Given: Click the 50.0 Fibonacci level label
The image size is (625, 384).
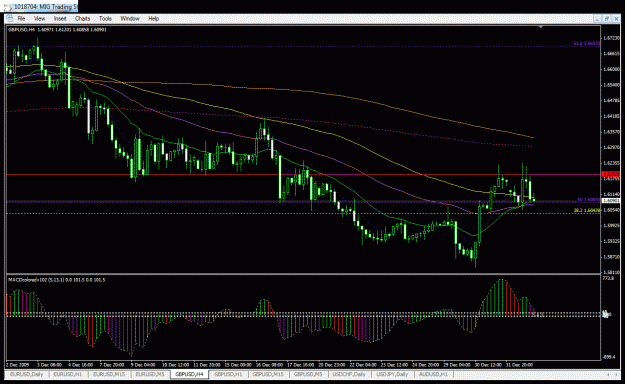Looking at the screenshot, I should (588, 200).
